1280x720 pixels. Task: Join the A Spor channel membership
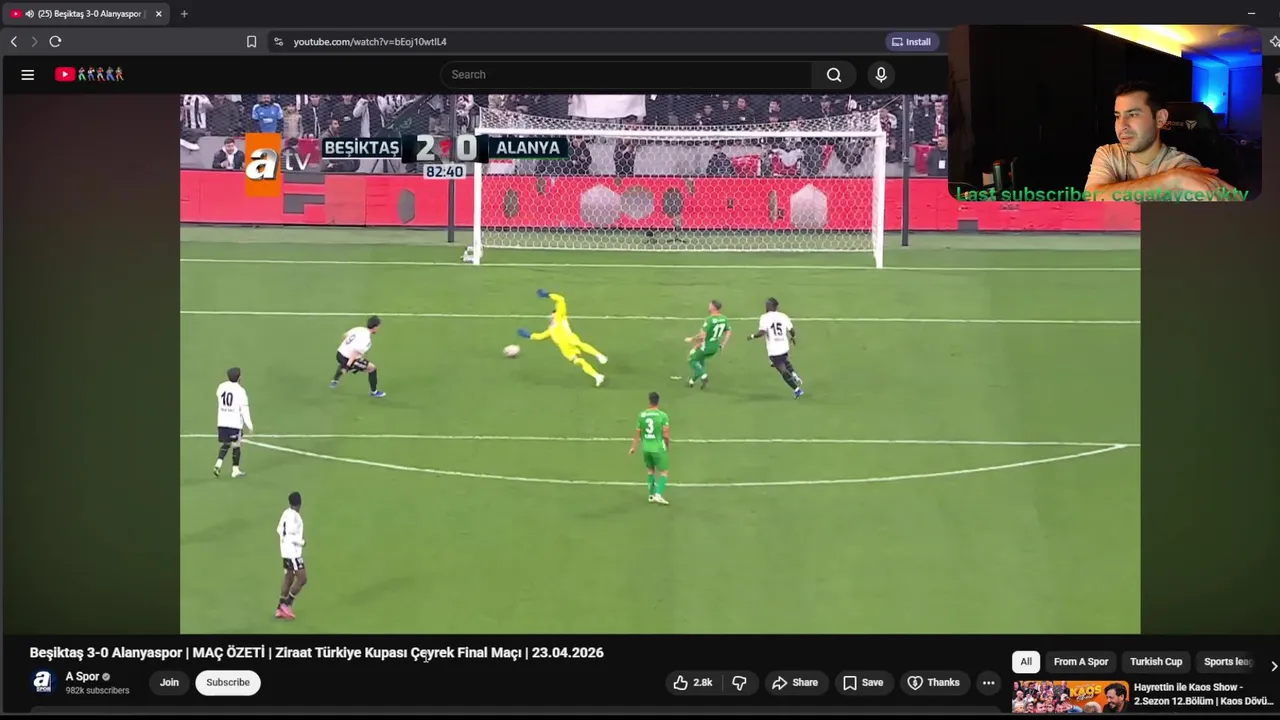coord(169,683)
